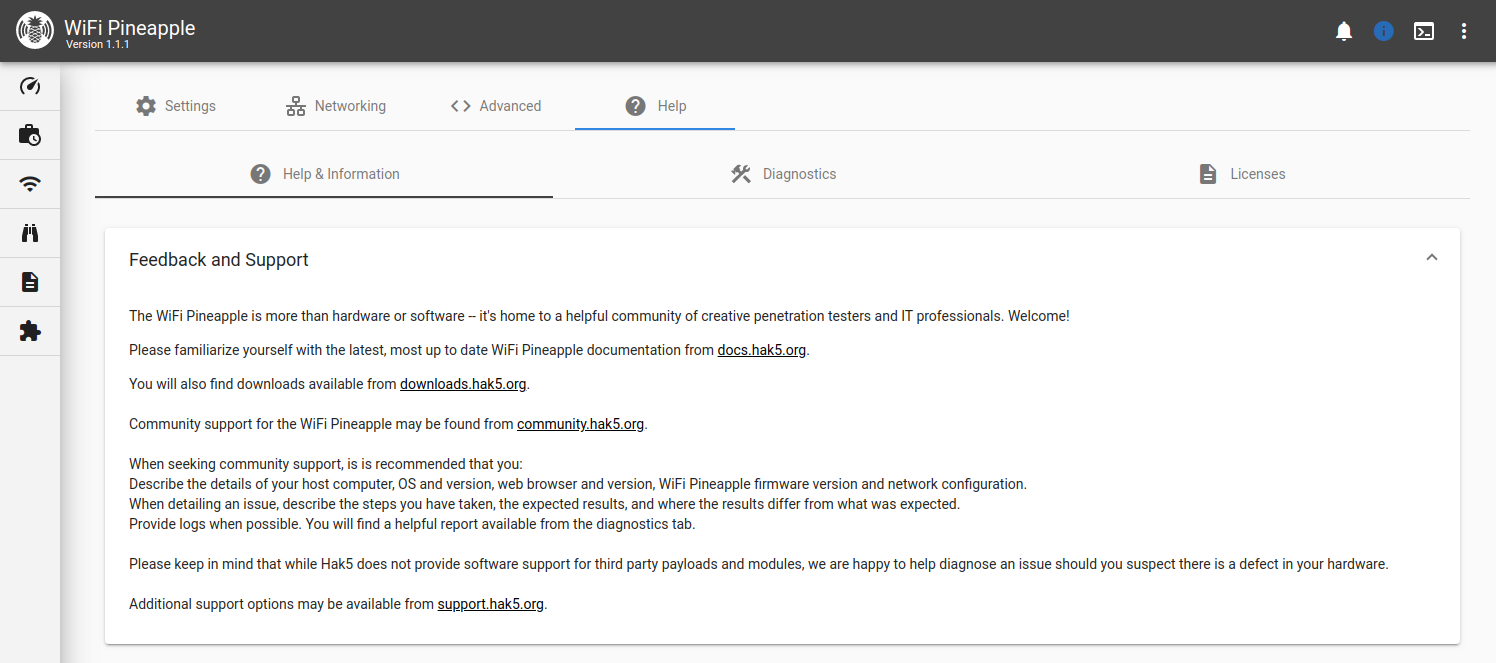Follow the docs.hak5.org link
The width and height of the screenshot is (1496, 663).
tap(762, 350)
